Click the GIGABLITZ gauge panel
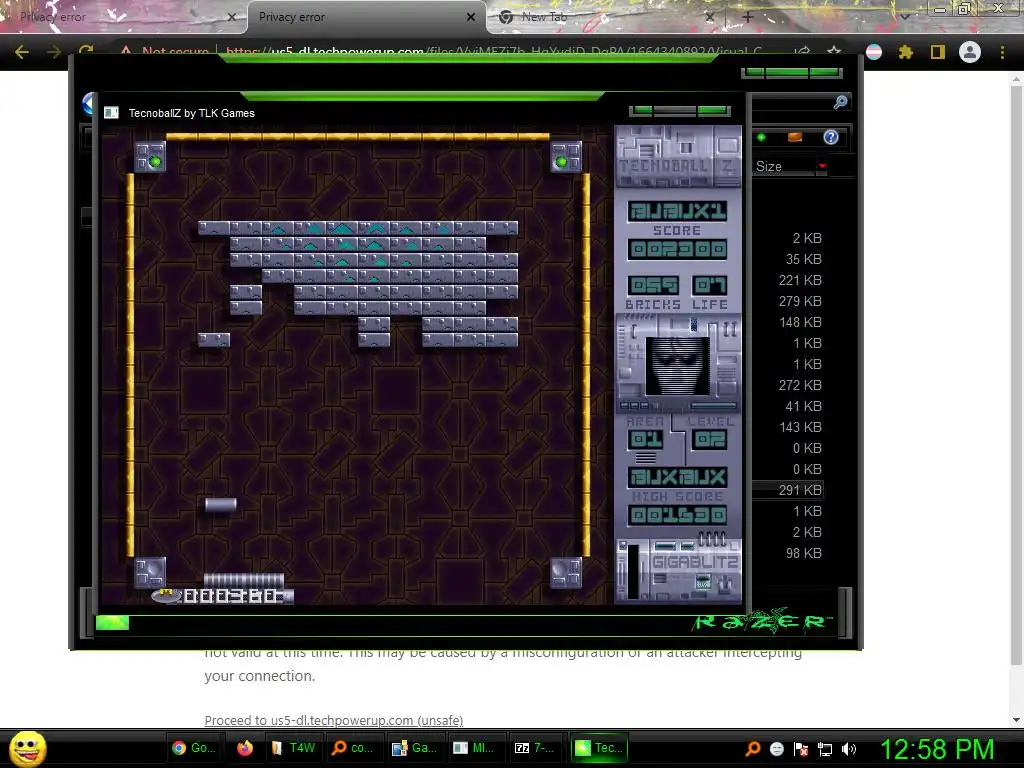Image resolution: width=1024 pixels, height=768 pixels. 679,568
